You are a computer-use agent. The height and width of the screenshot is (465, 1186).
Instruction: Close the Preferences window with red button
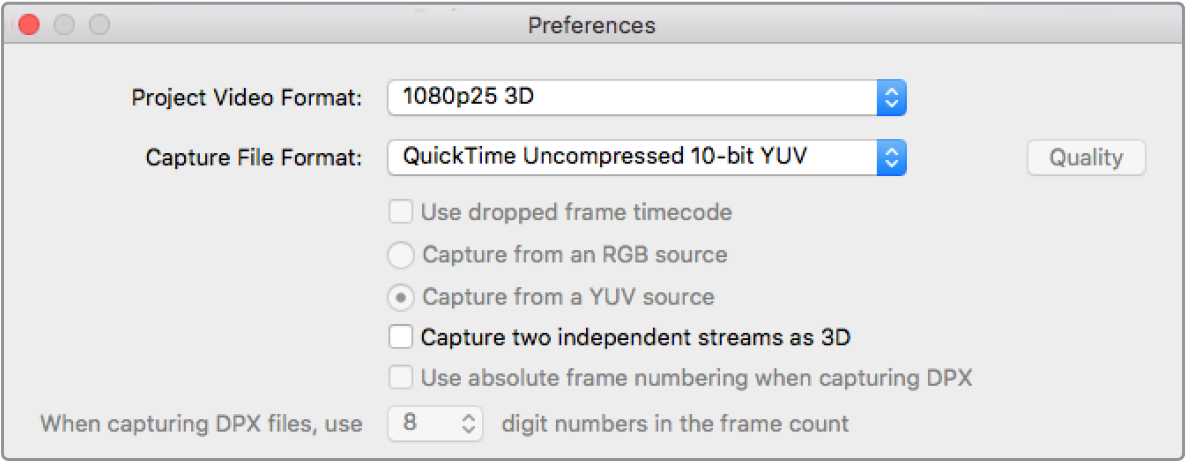point(29,25)
